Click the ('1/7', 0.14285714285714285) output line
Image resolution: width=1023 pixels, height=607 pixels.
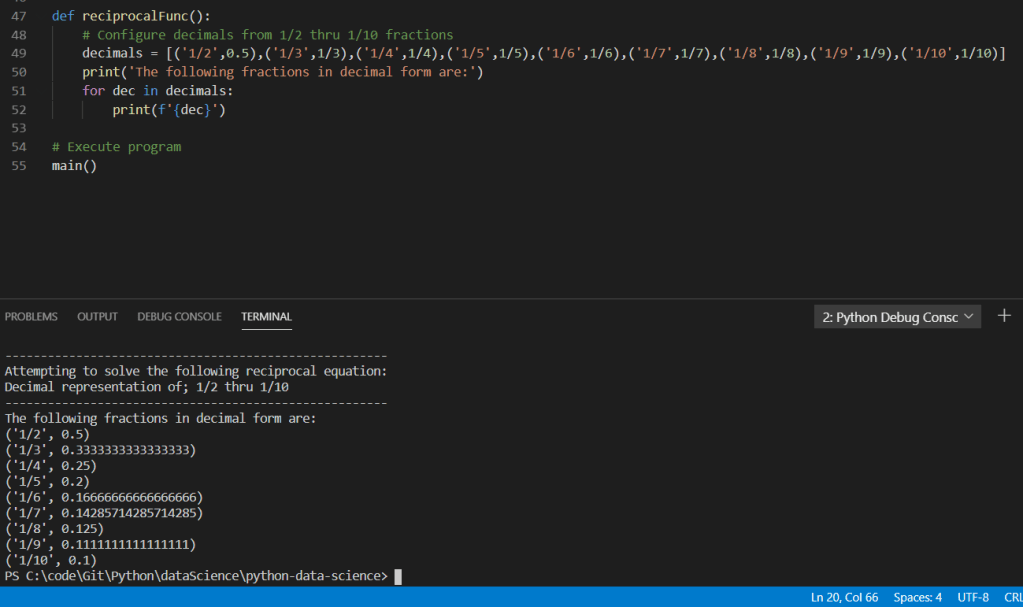[104, 513]
